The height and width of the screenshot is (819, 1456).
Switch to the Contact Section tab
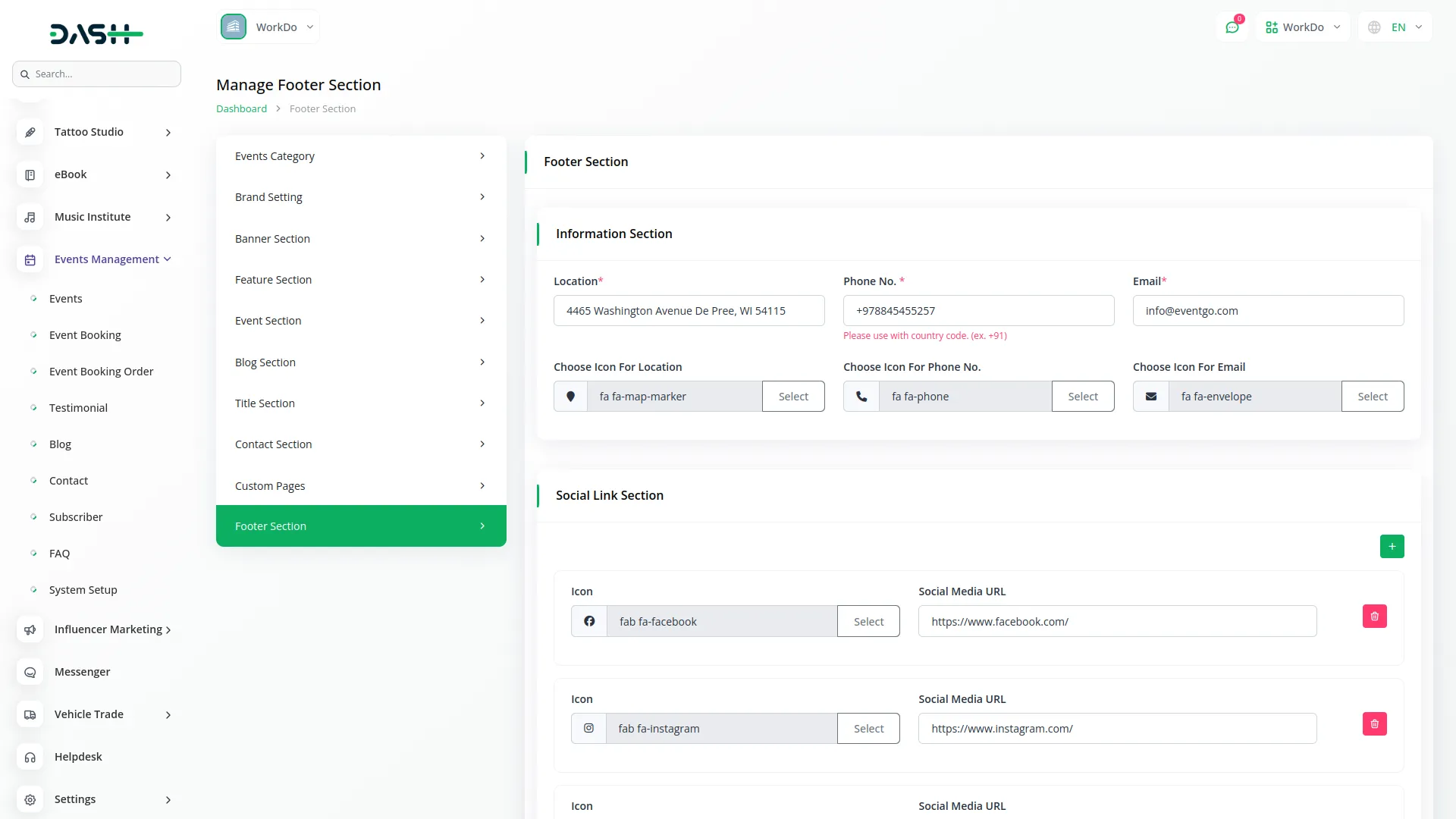[360, 444]
